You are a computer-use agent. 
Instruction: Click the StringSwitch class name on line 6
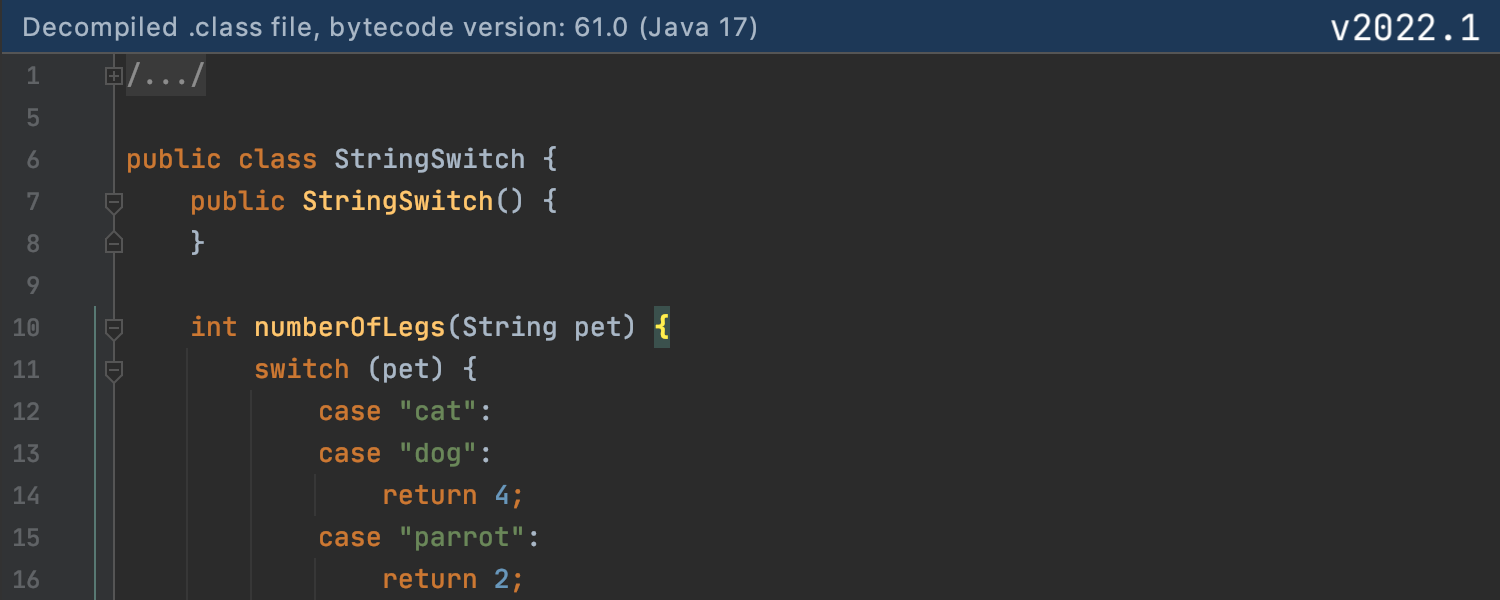pyautogui.click(x=429, y=160)
